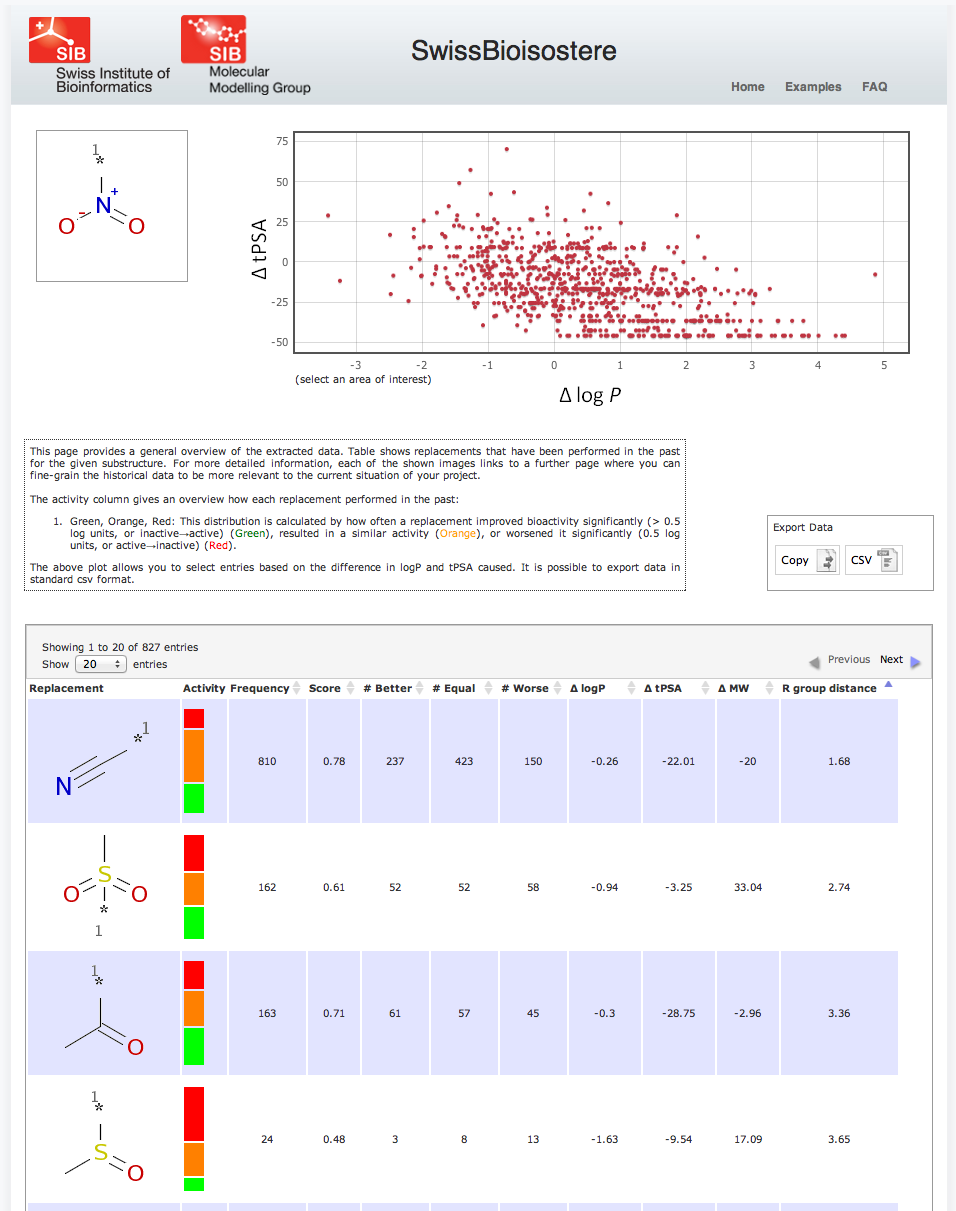This screenshot has width=956, height=1211.
Task: Sort table by # Worse column
Action: pyautogui.click(x=532, y=688)
